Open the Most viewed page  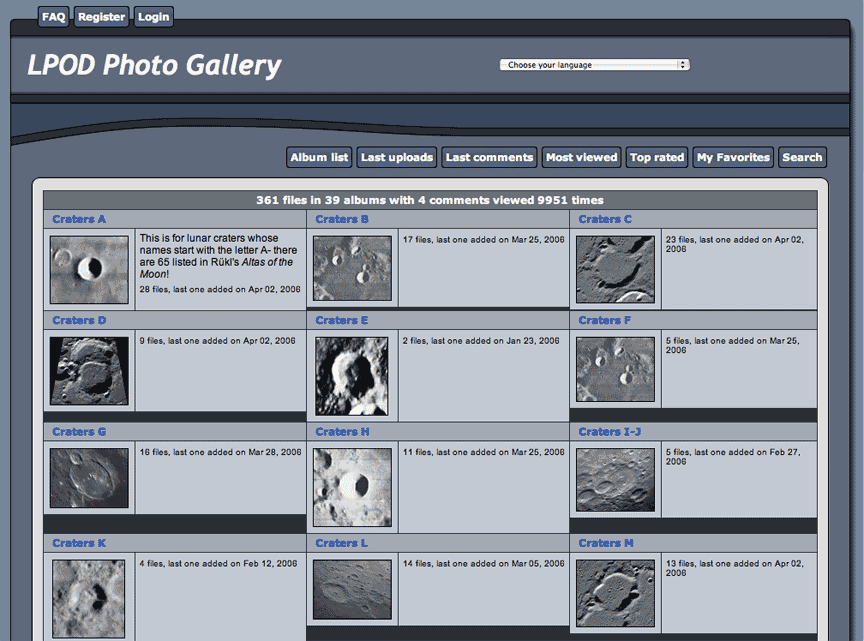(x=581, y=157)
